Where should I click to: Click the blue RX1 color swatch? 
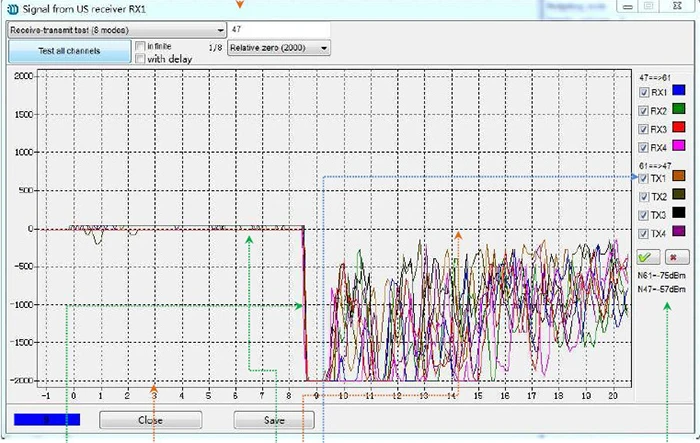(679, 90)
